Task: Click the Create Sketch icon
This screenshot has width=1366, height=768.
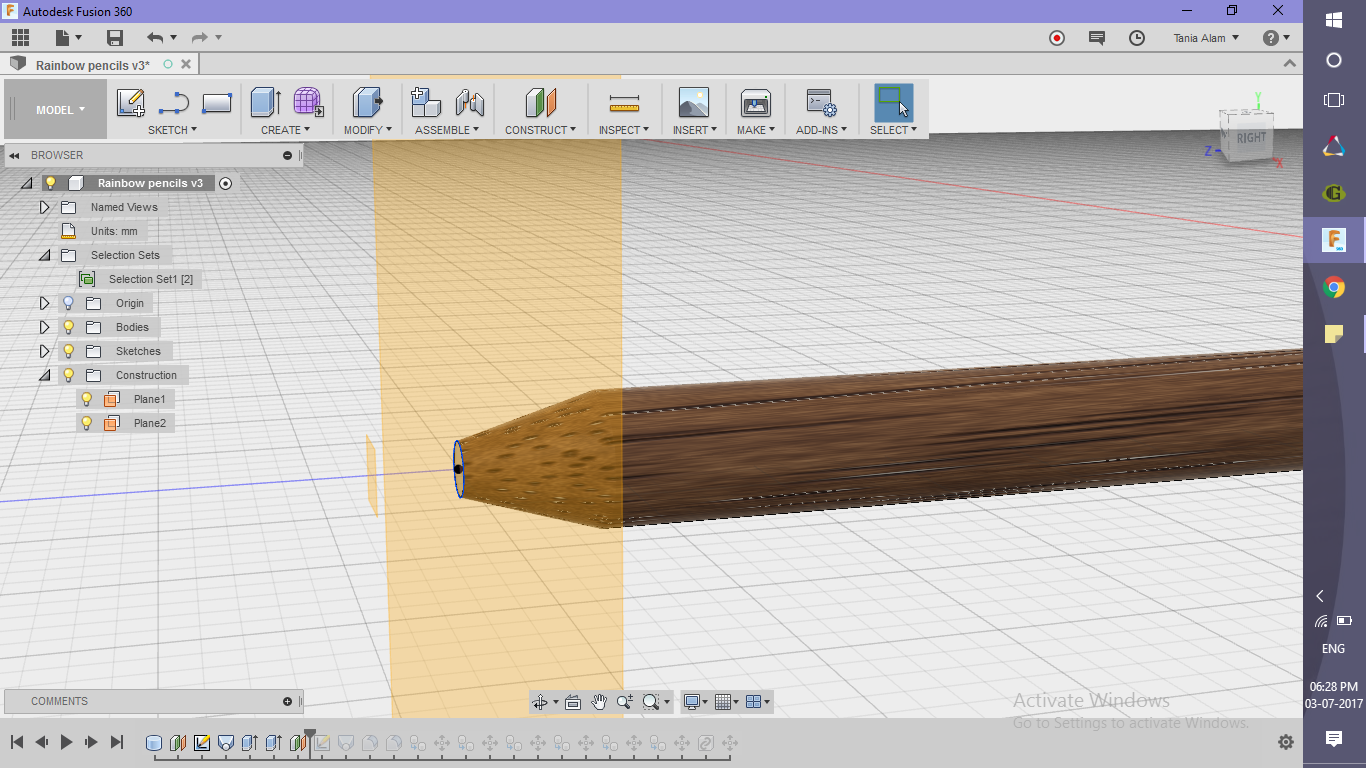Action: point(131,103)
